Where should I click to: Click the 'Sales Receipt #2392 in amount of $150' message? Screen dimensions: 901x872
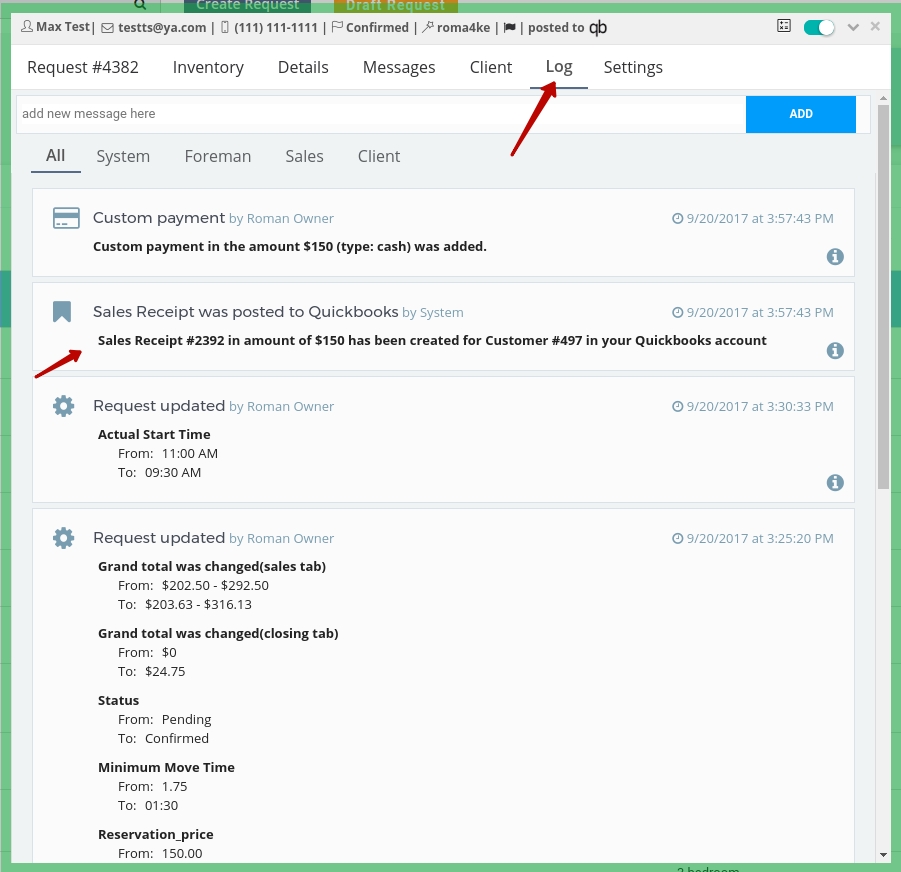pyautogui.click(x=432, y=341)
